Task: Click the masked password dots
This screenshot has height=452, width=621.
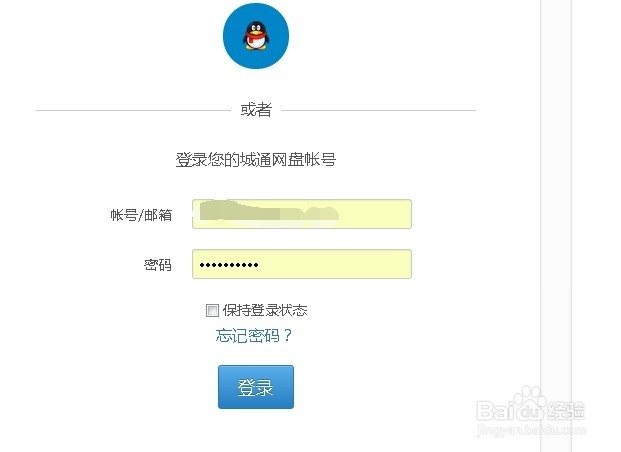Action: 229,265
